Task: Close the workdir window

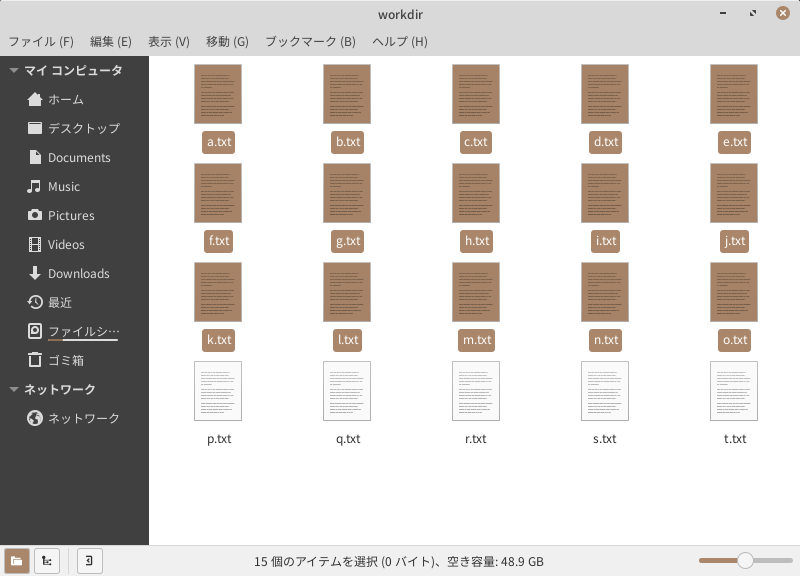Action: click(x=783, y=13)
